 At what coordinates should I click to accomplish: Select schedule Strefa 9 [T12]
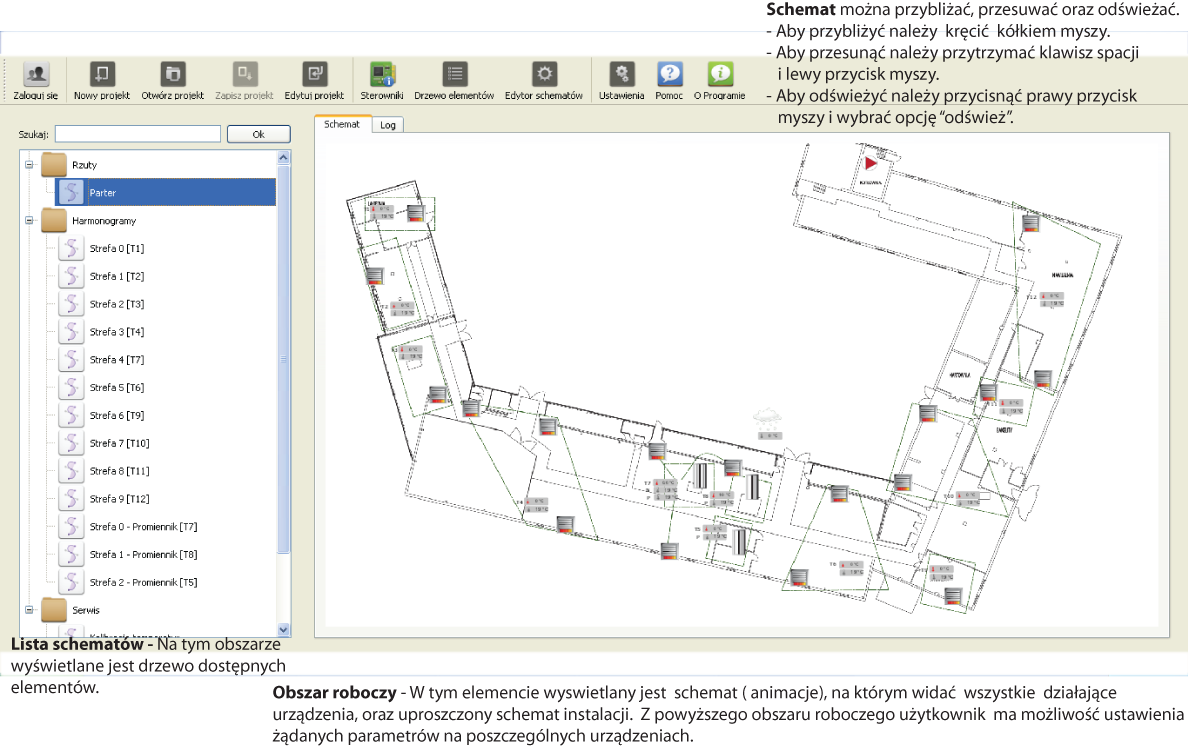(x=120, y=498)
